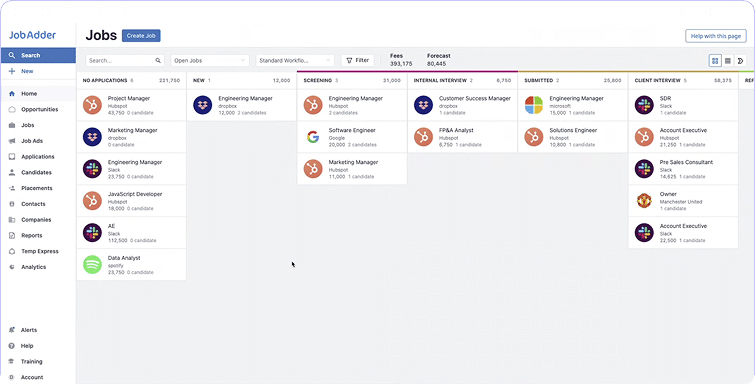The height and width of the screenshot is (384, 755).
Task: Open the Filter options
Action: coord(358,61)
